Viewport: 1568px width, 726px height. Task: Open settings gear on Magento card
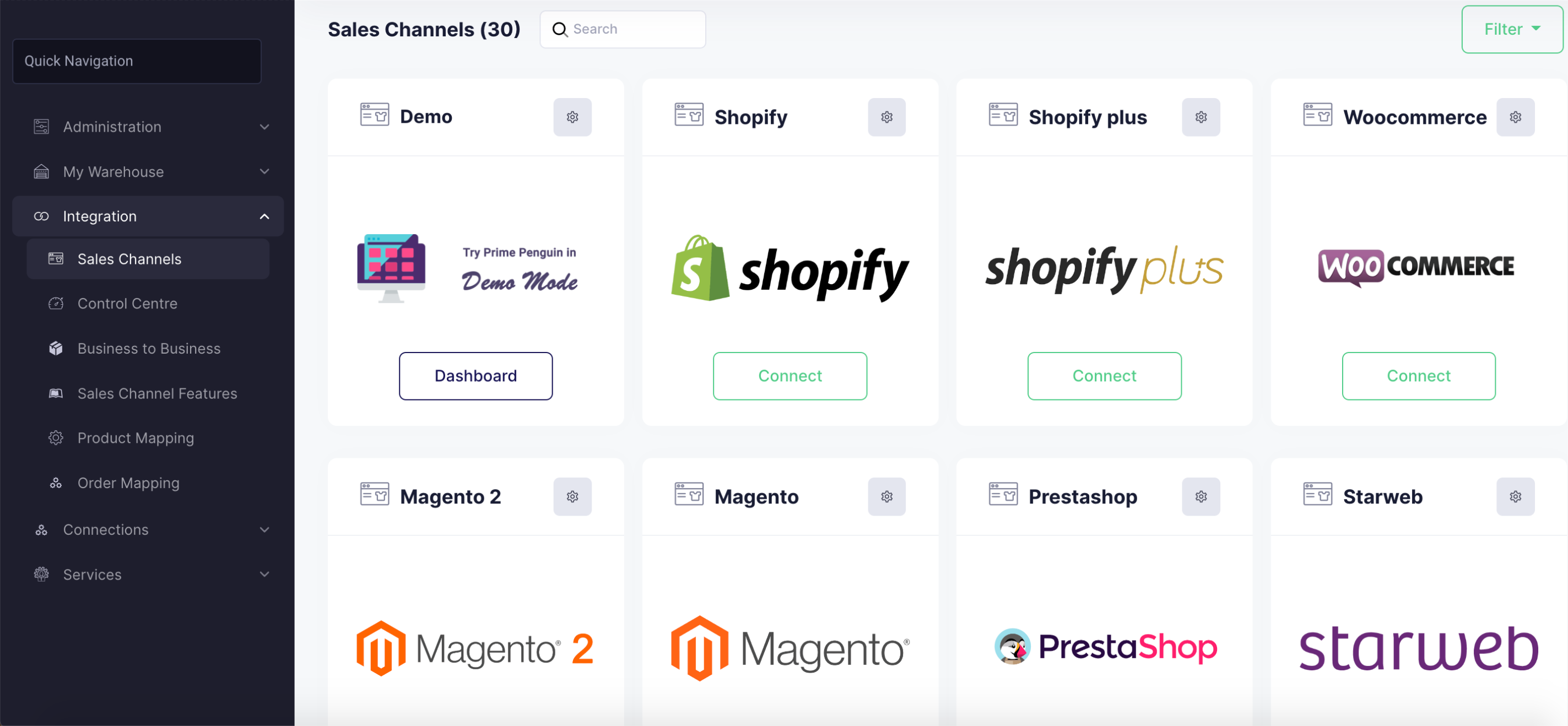pyautogui.click(x=886, y=496)
